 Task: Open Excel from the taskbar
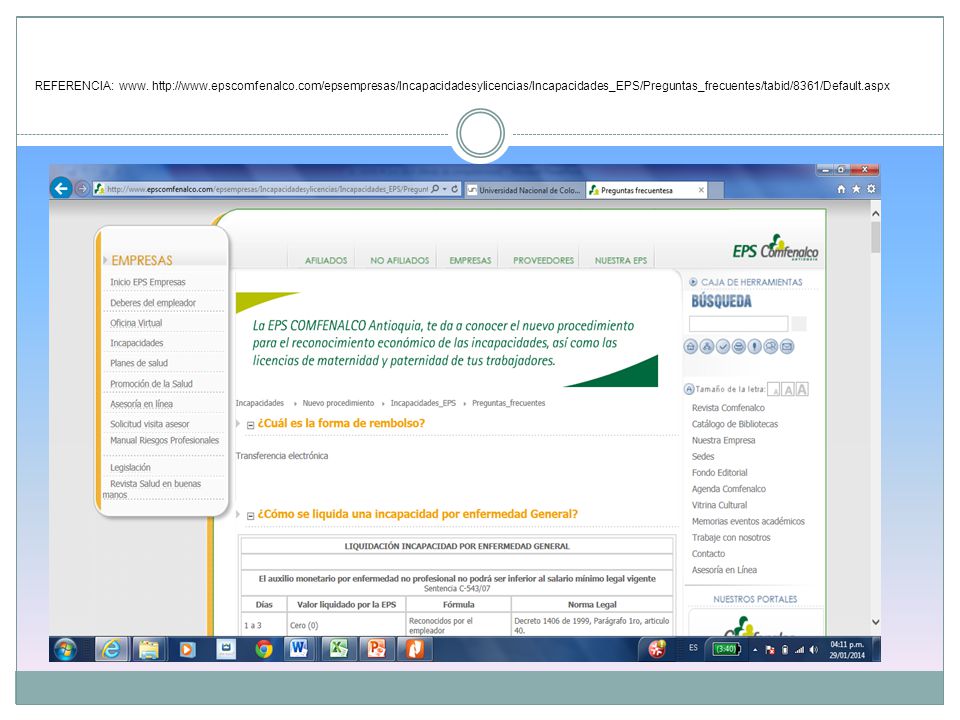coord(339,649)
